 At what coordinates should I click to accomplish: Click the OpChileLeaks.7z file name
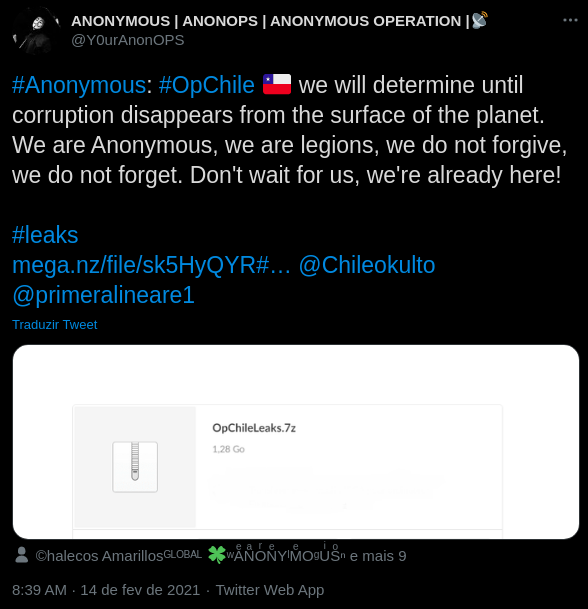click(x=254, y=428)
